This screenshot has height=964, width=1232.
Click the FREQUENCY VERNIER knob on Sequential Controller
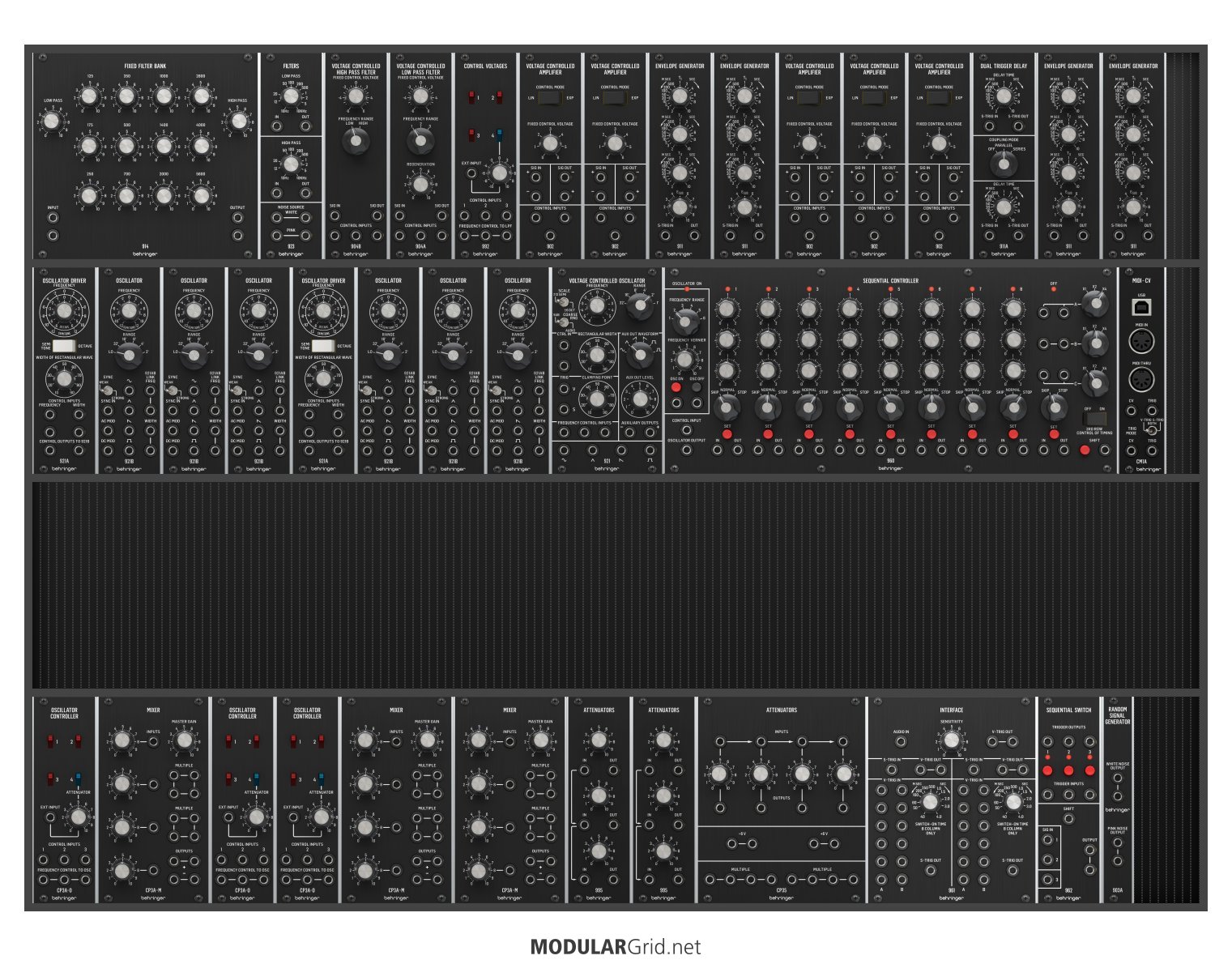pos(686,360)
